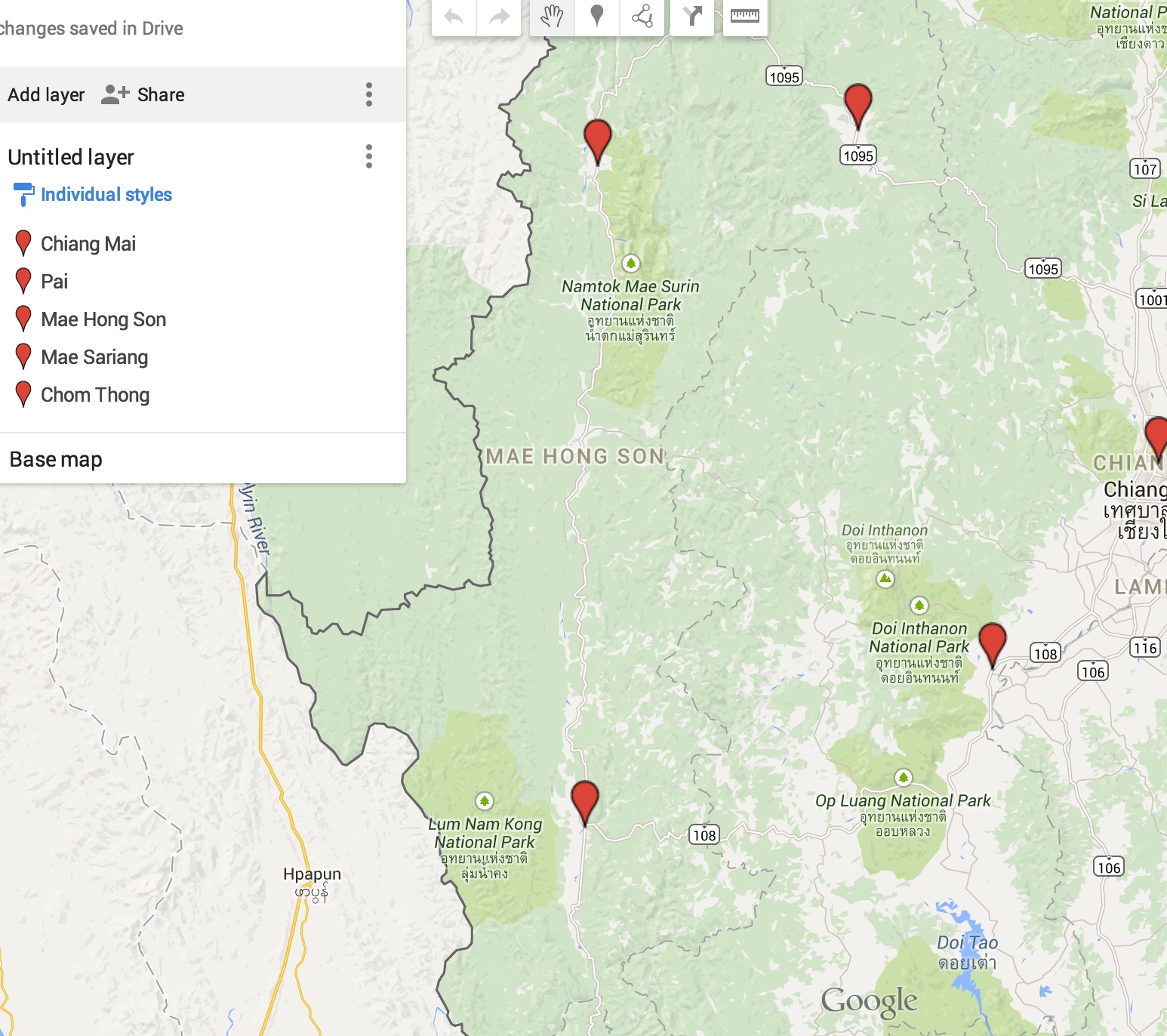Open the map options three-dot menu
Screen dimensions: 1167x1036
pos(369,94)
